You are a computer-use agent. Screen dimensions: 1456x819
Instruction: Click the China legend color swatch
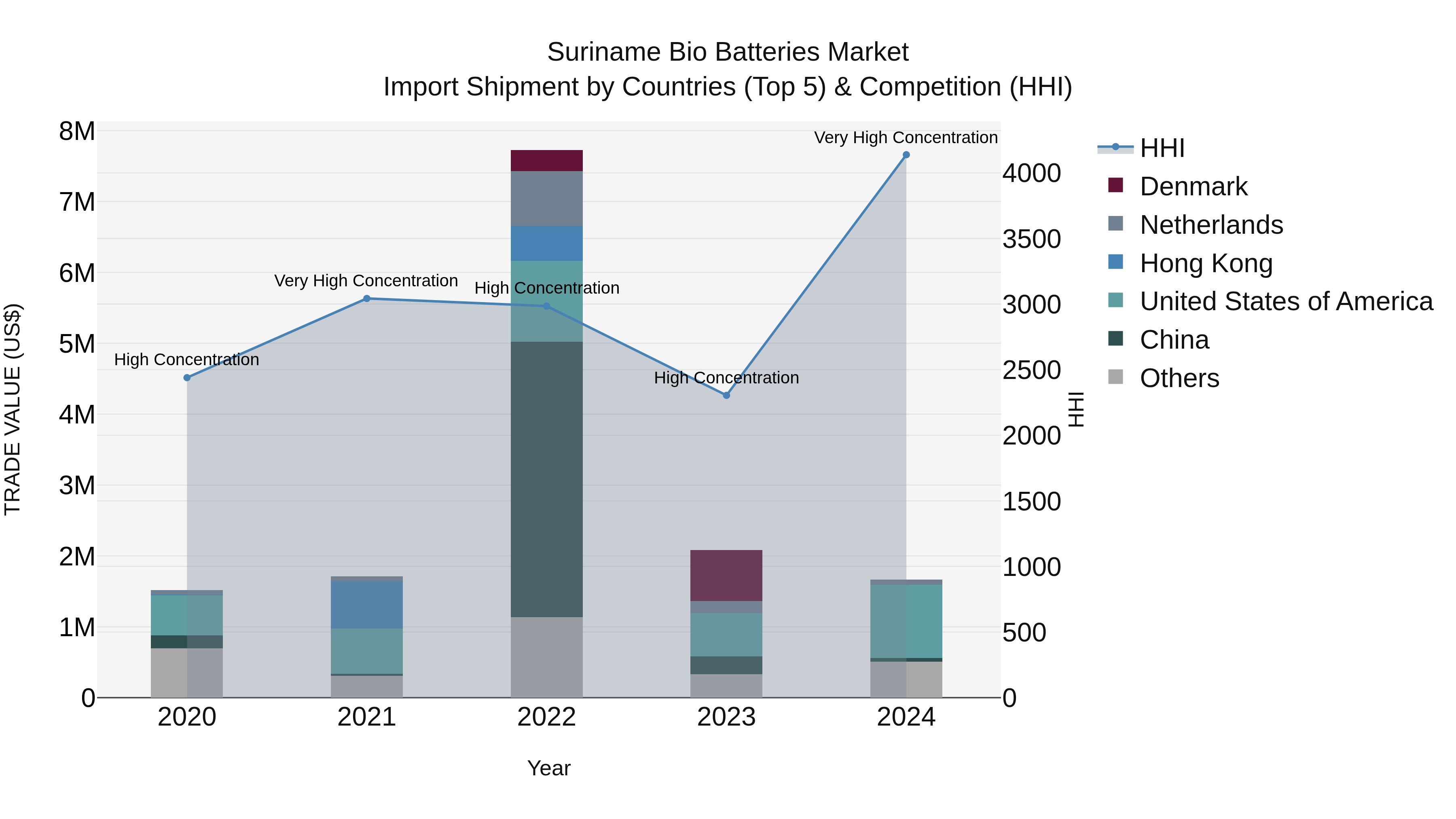(1116, 339)
